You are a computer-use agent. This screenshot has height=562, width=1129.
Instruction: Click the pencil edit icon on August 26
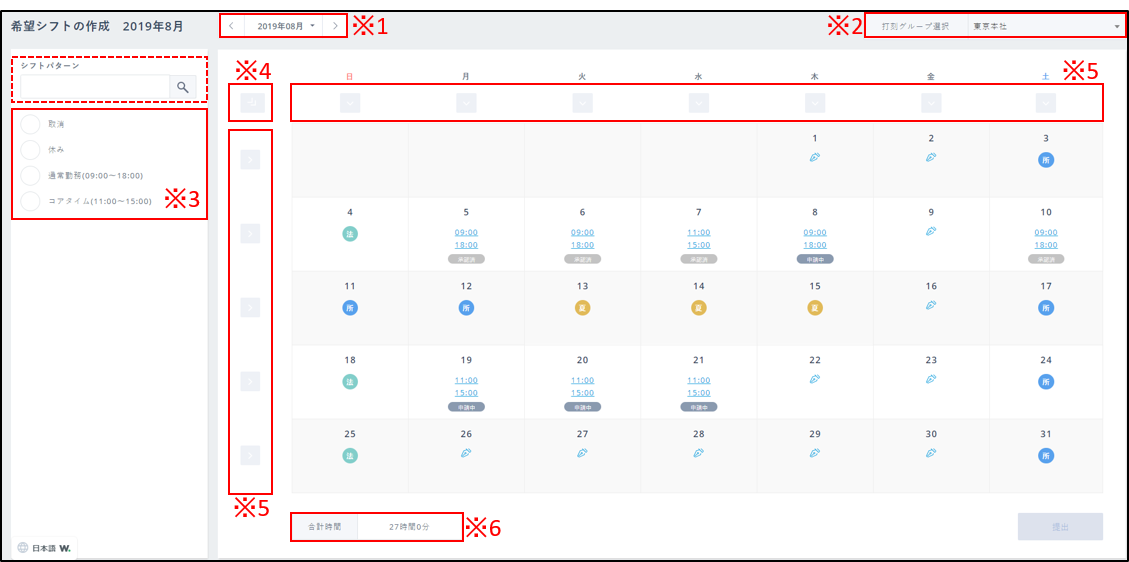point(466,453)
